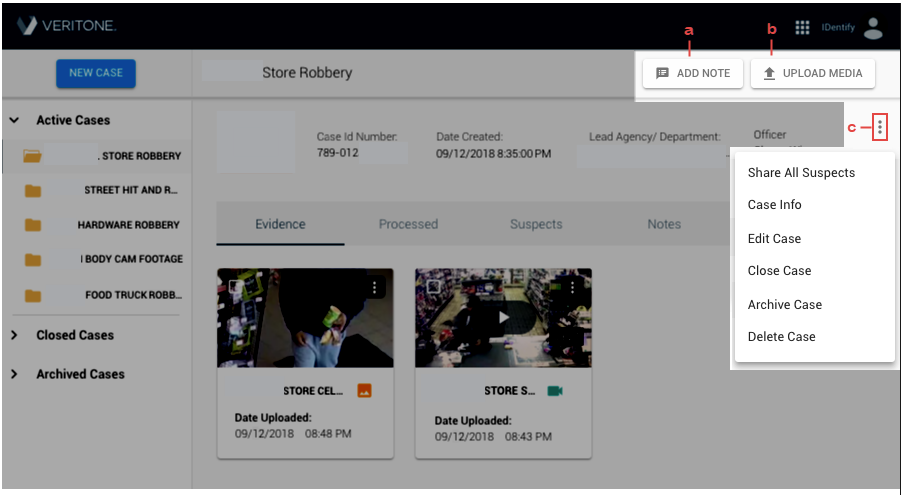Play the store surveillance video thumbnail

pos(504,317)
